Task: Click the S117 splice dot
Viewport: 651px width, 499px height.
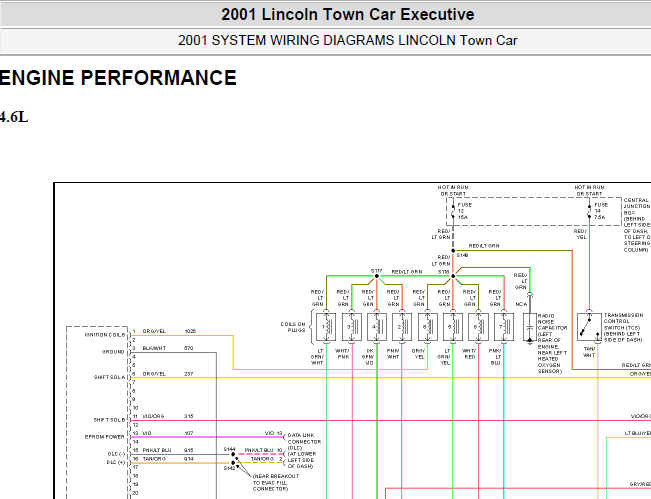Action: [x=377, y=276]
